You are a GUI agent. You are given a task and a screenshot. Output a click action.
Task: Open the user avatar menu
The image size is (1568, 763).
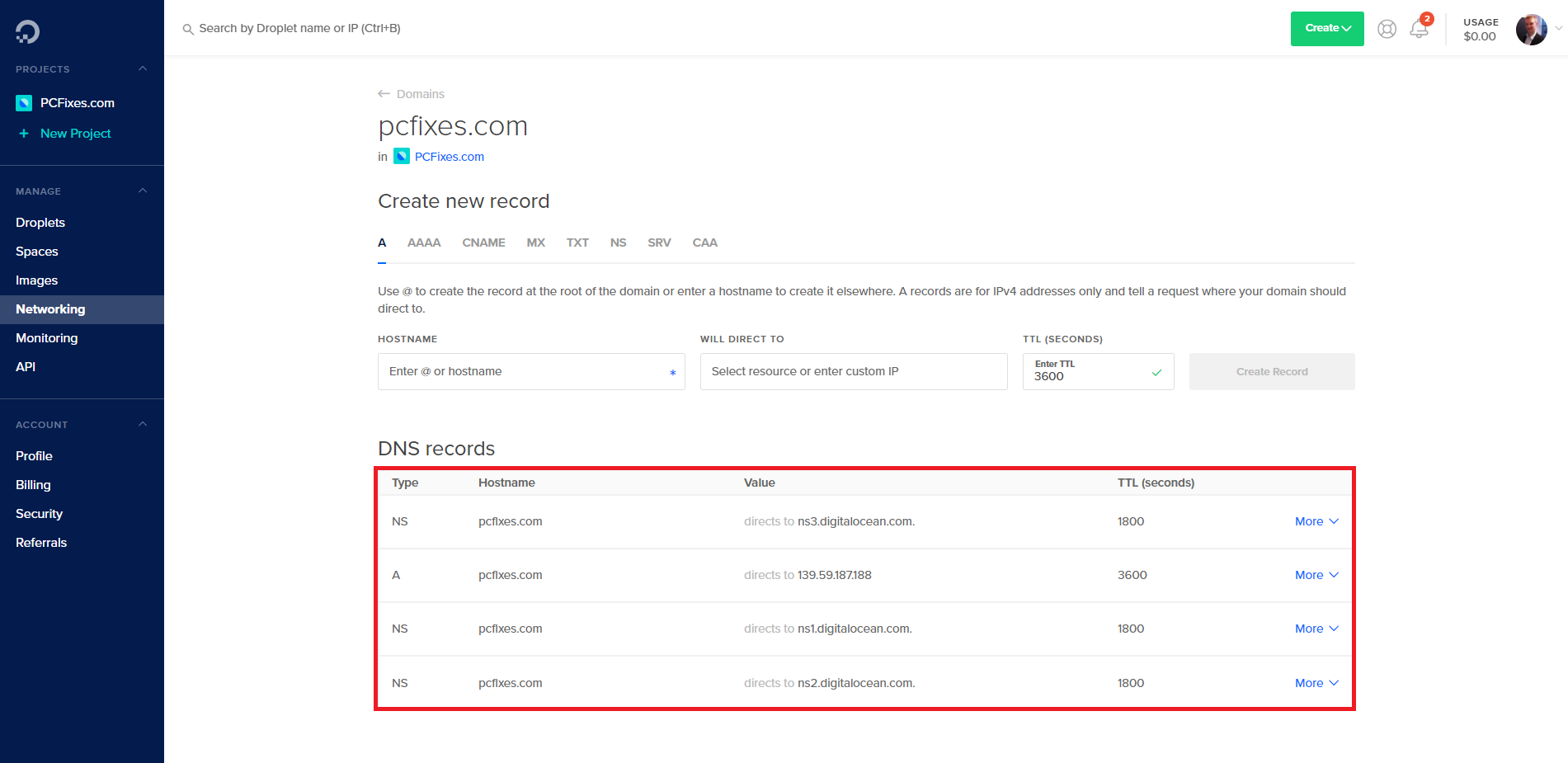(x=1532, y=29)
